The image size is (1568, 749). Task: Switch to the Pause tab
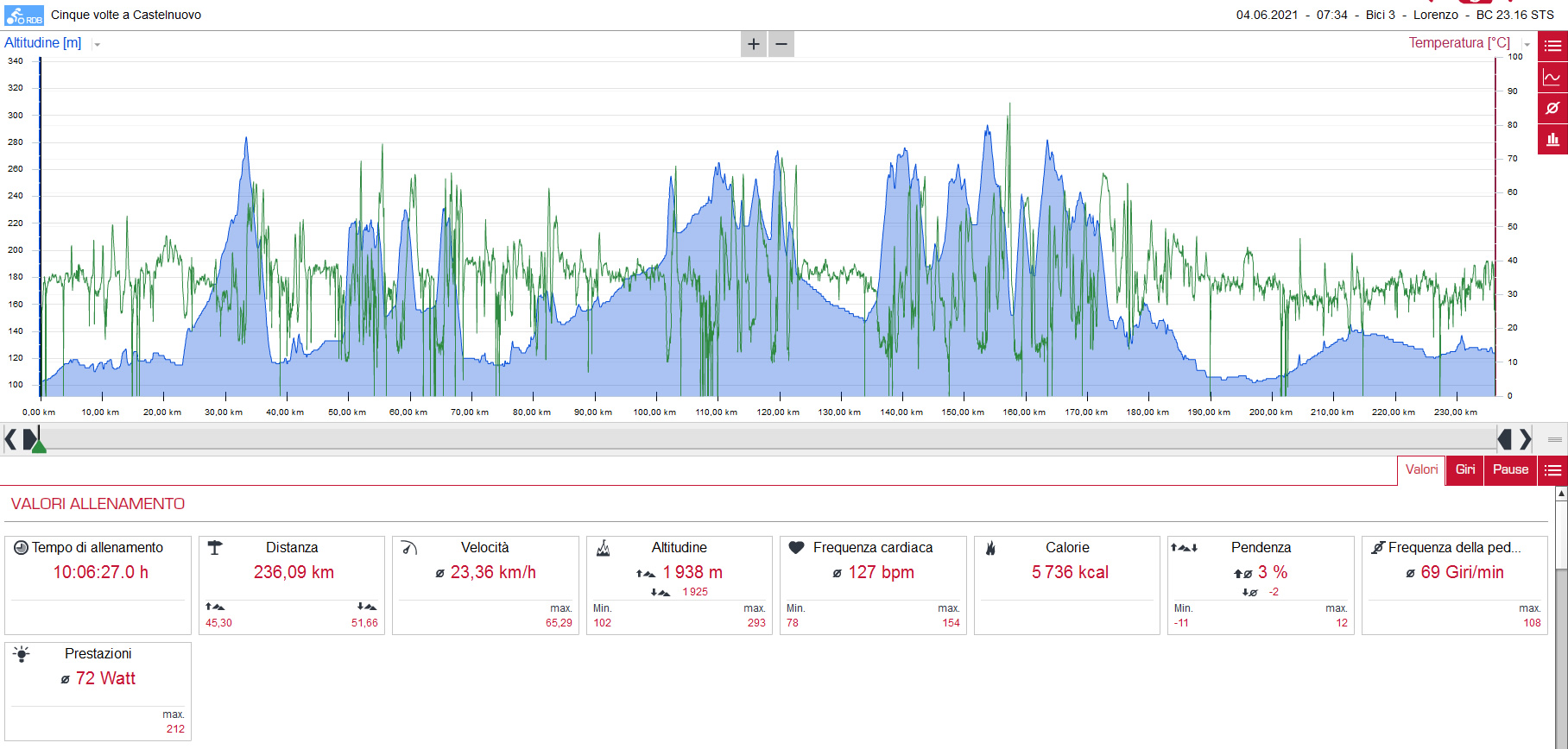pos(1511,470)
